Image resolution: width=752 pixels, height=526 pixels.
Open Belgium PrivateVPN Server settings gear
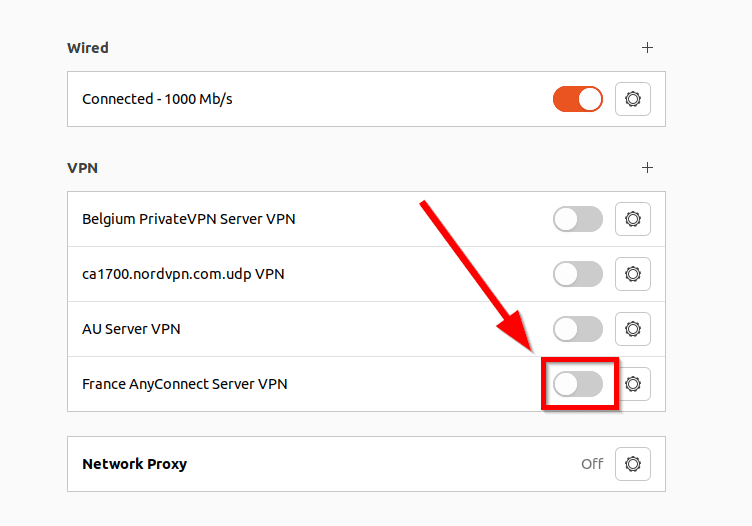[632, 219]
